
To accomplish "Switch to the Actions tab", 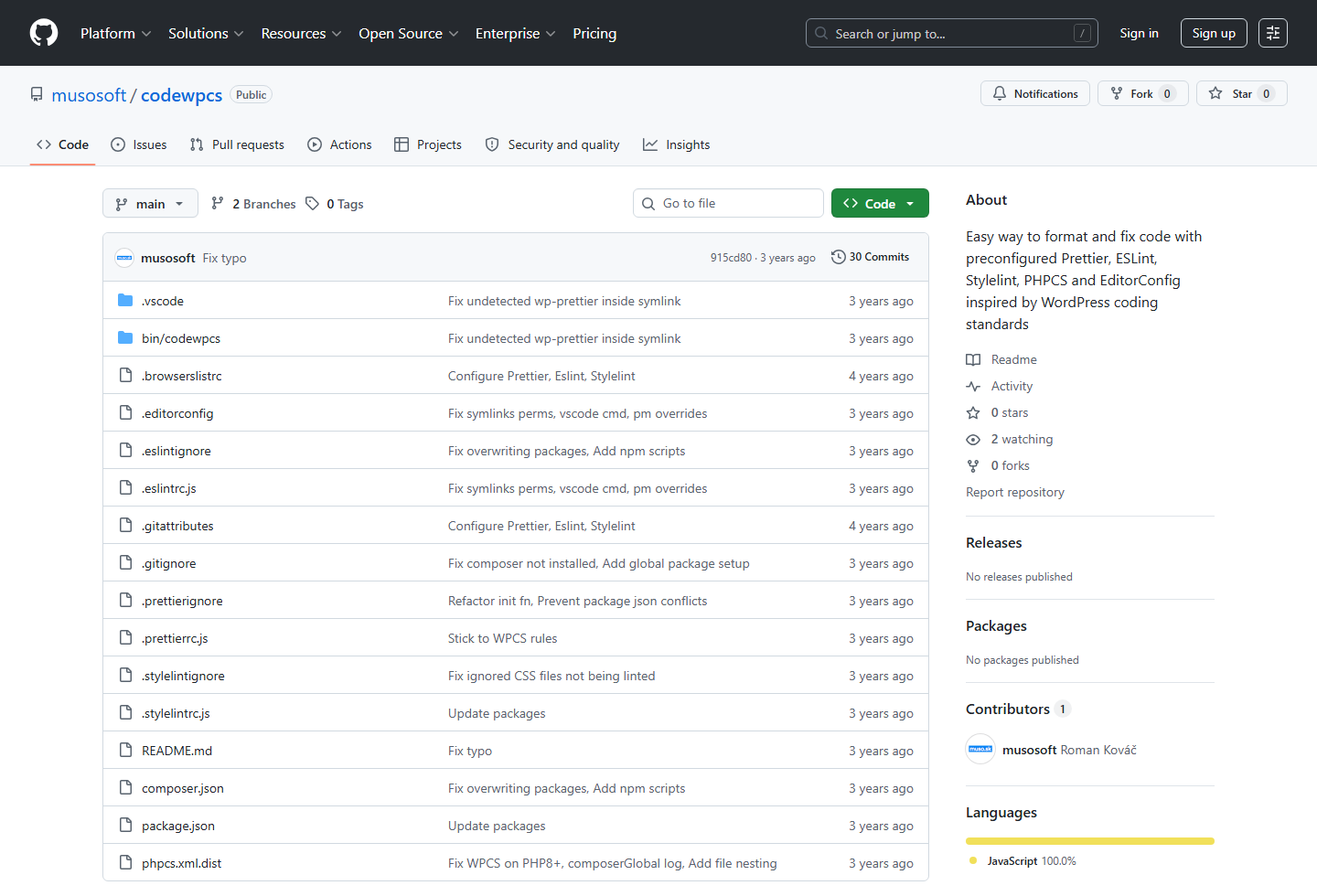I will click(339, 144).
